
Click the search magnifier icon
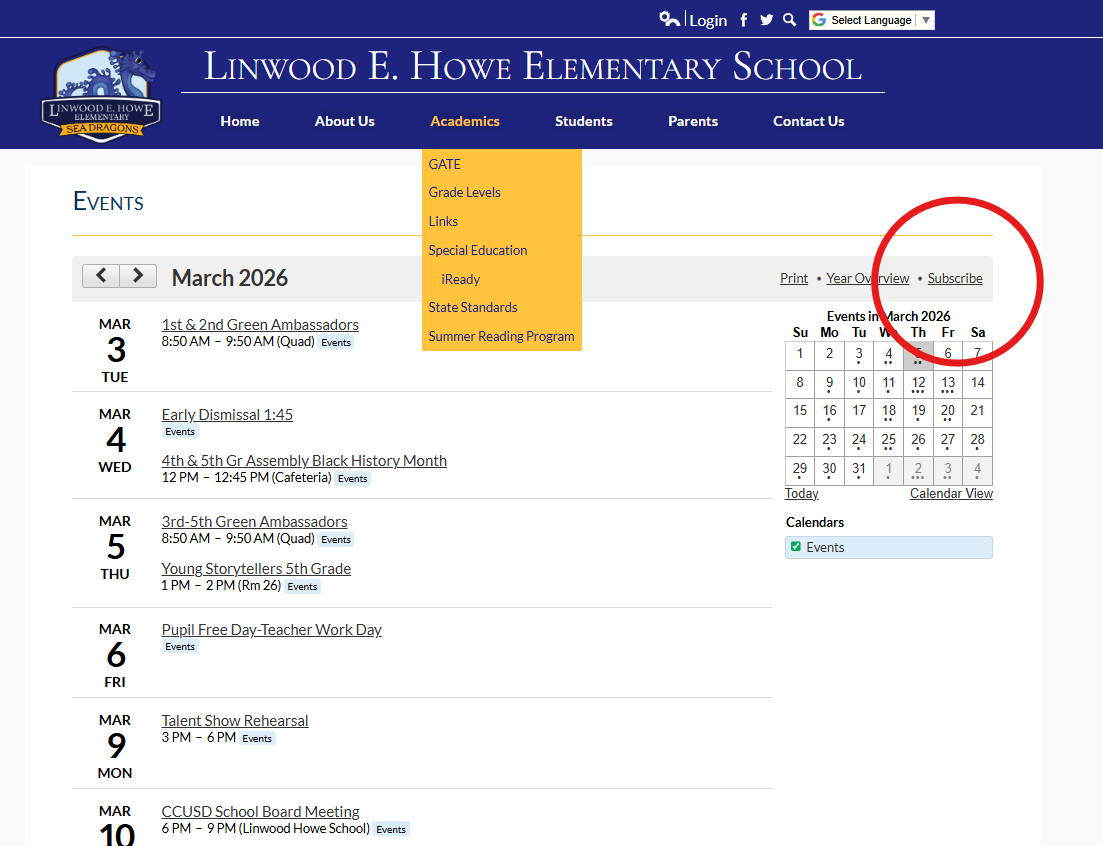(x=789, y=20)
